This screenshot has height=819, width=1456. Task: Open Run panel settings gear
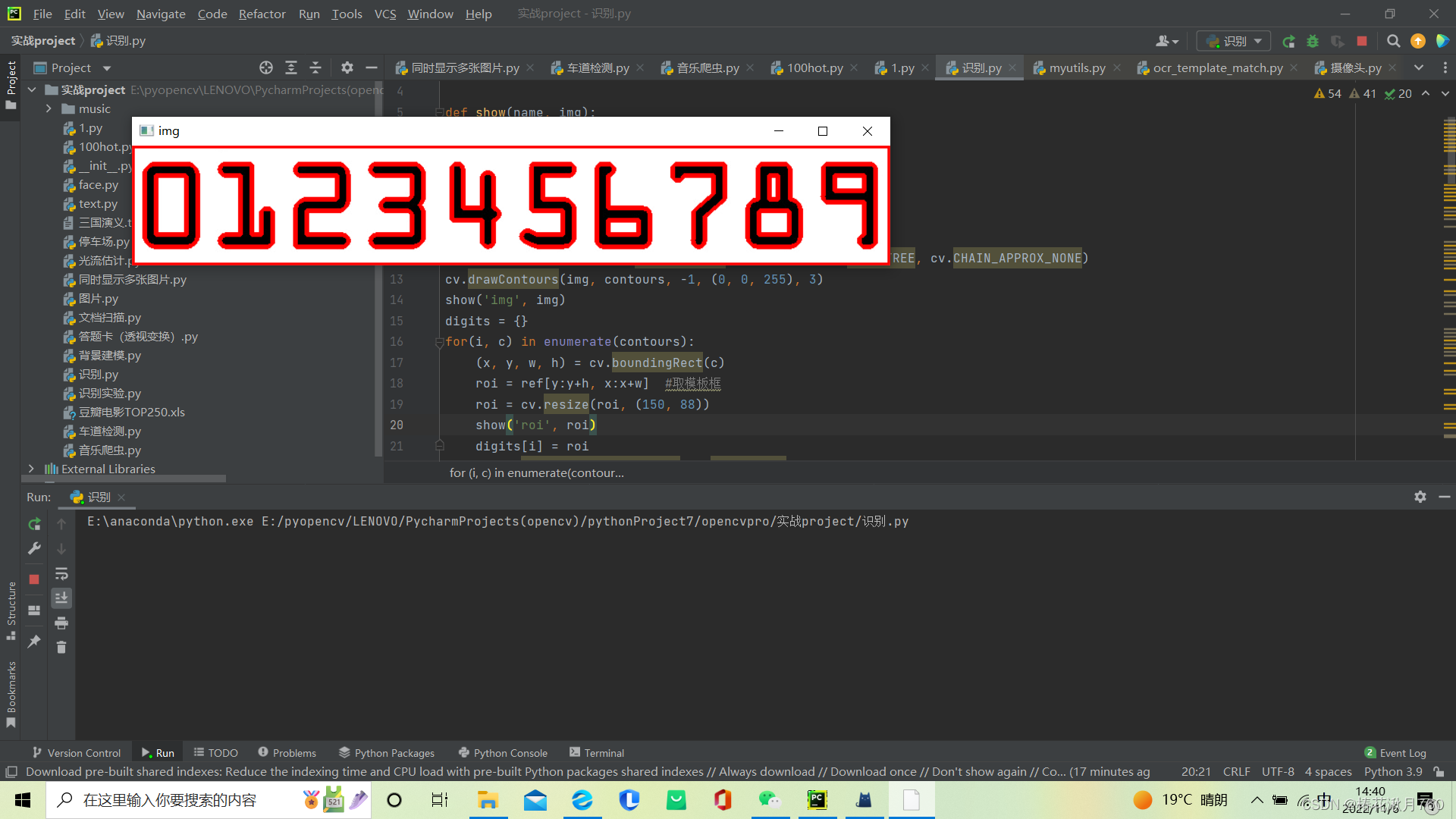[1420, 497]
